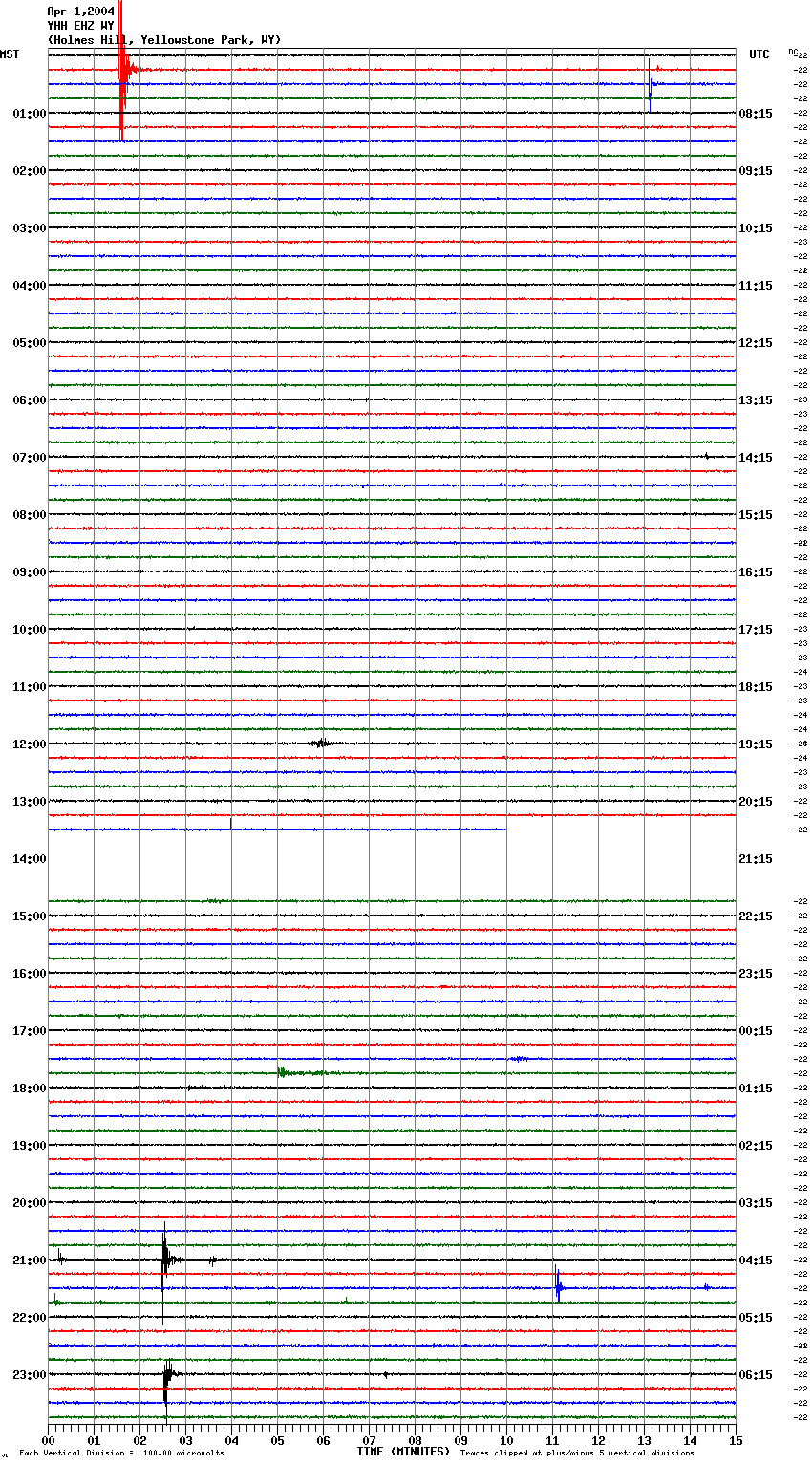Image resolution: width=812 pixels, height=1466 pixels.
Task: Click the UTC timezone label
Action: (759, 54)
